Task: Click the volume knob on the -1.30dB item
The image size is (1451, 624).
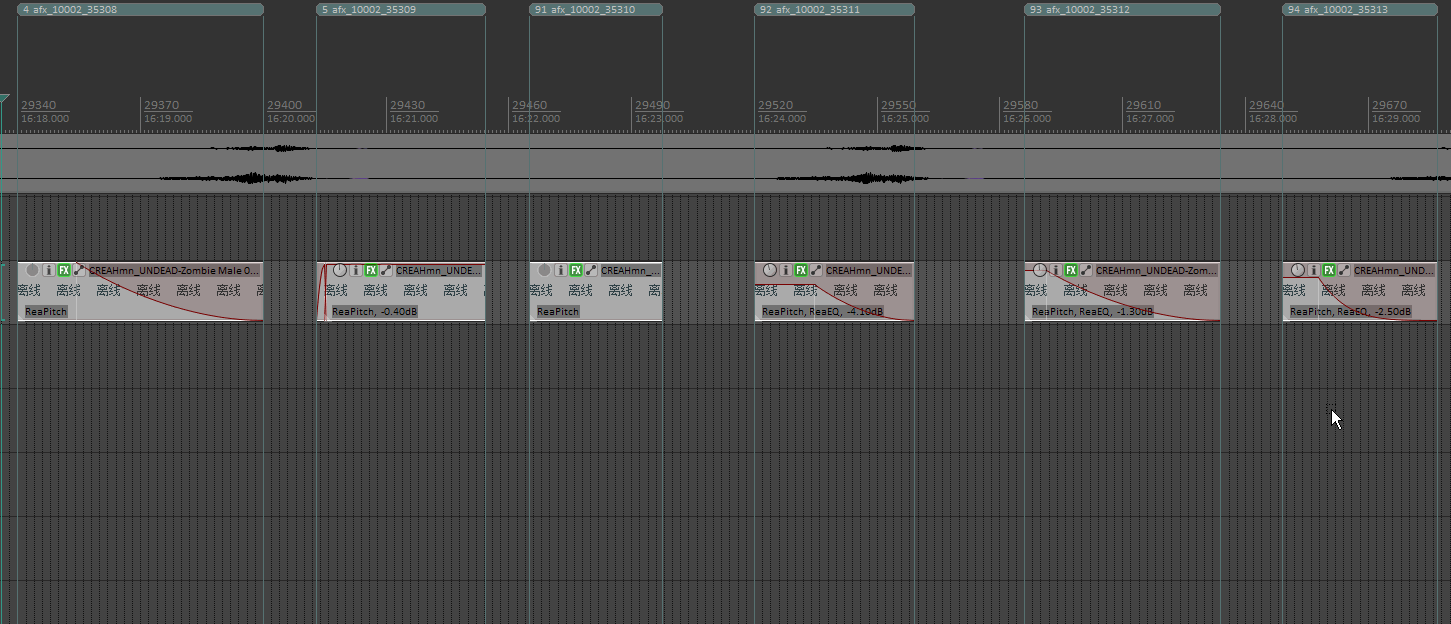Action: pyautogui.click(x=1040, y=270)
